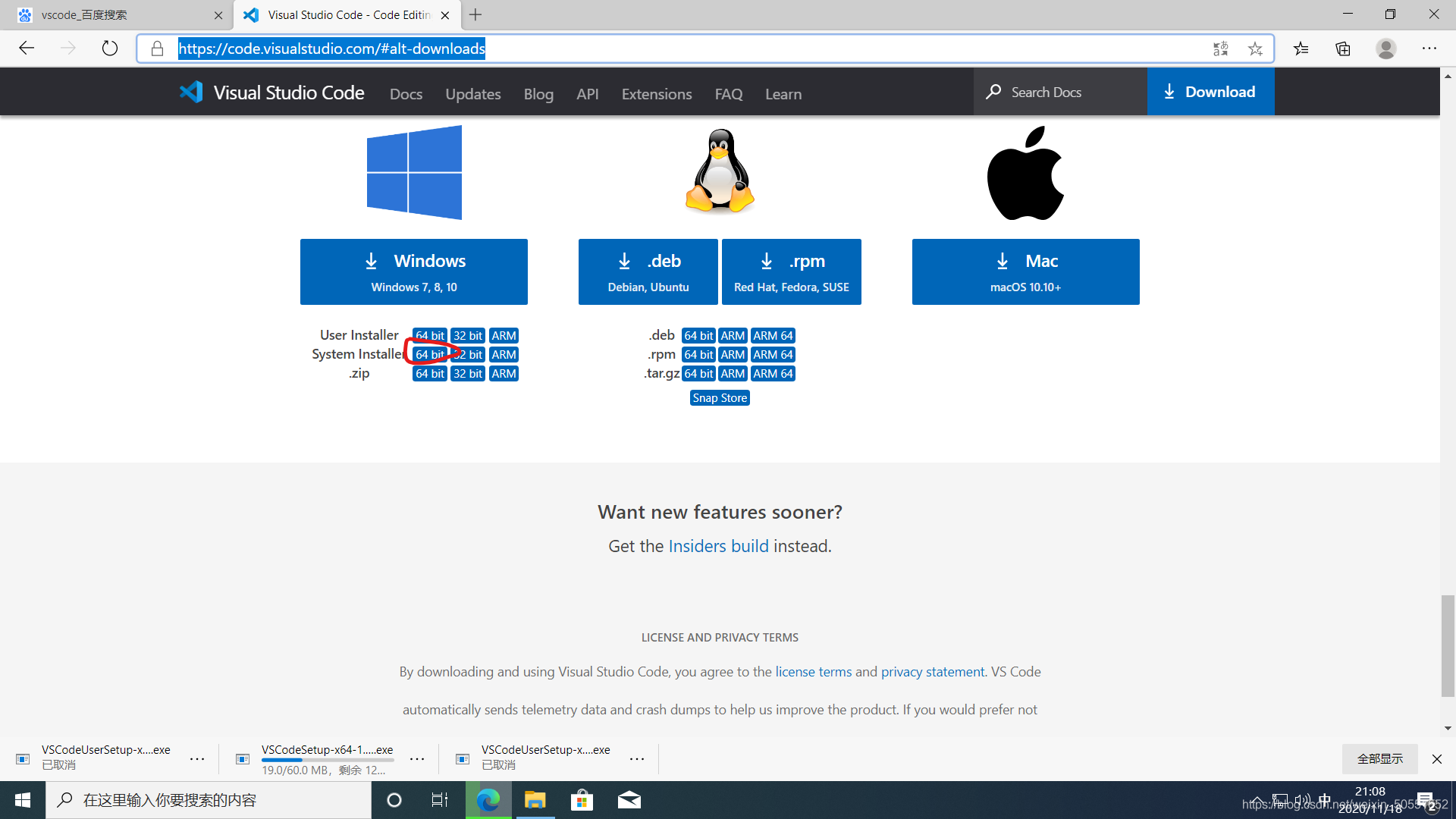Image resolution: width=1456 pixels, height=819 pixels.
Task: Download the Windows 7, 8, 10 installer
Action: (x=414, y=271)
